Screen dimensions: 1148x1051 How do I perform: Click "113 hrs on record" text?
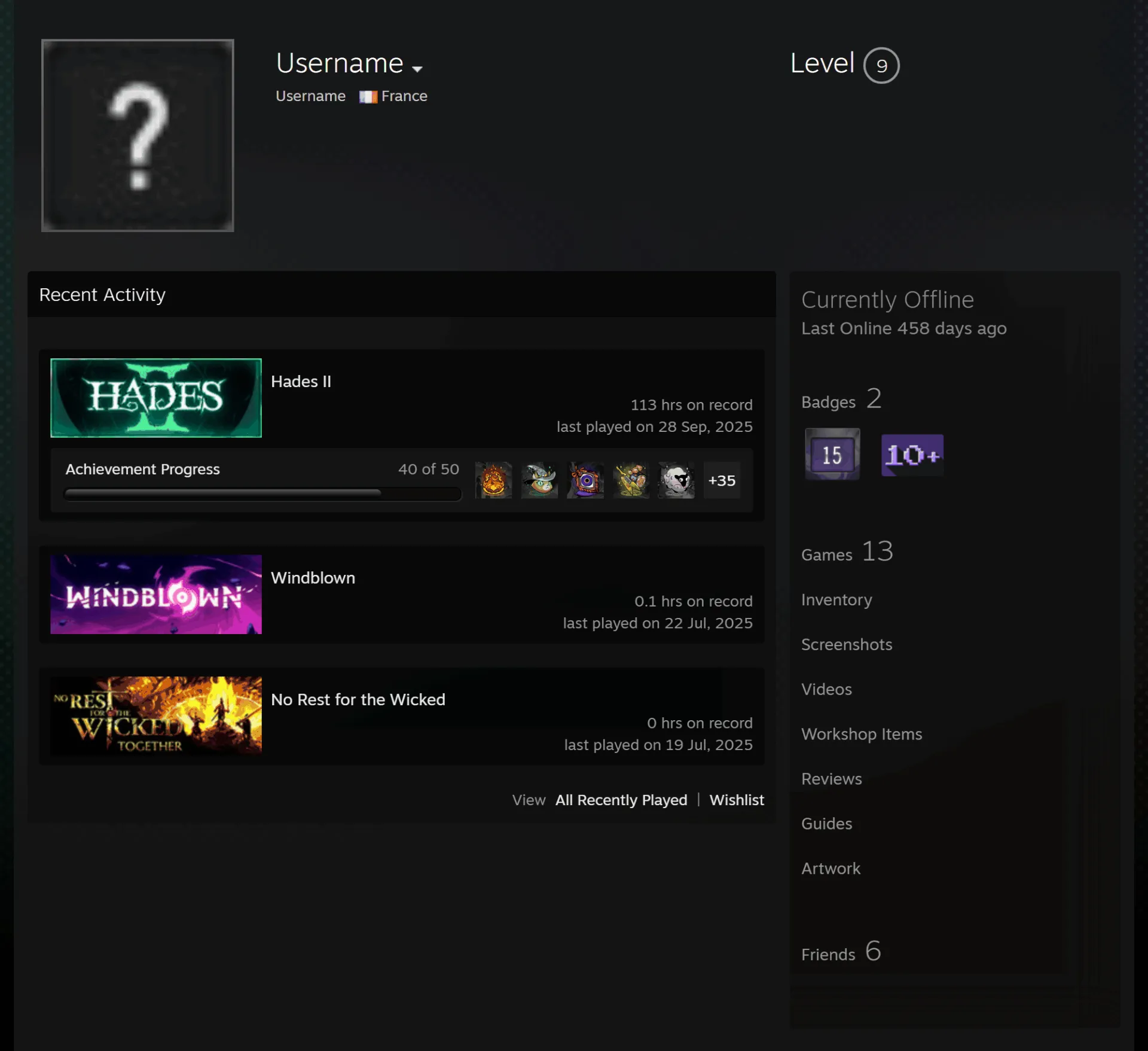[691, 405]
